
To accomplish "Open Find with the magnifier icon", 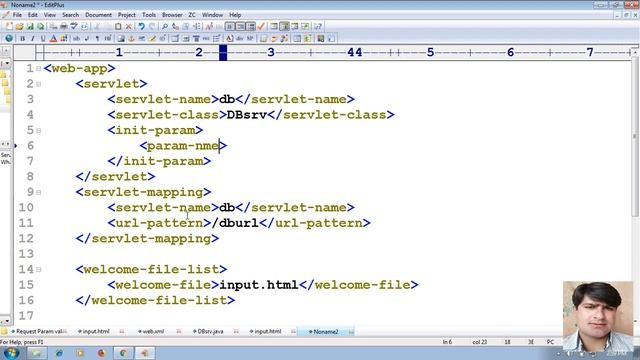I will click(164, 27).
